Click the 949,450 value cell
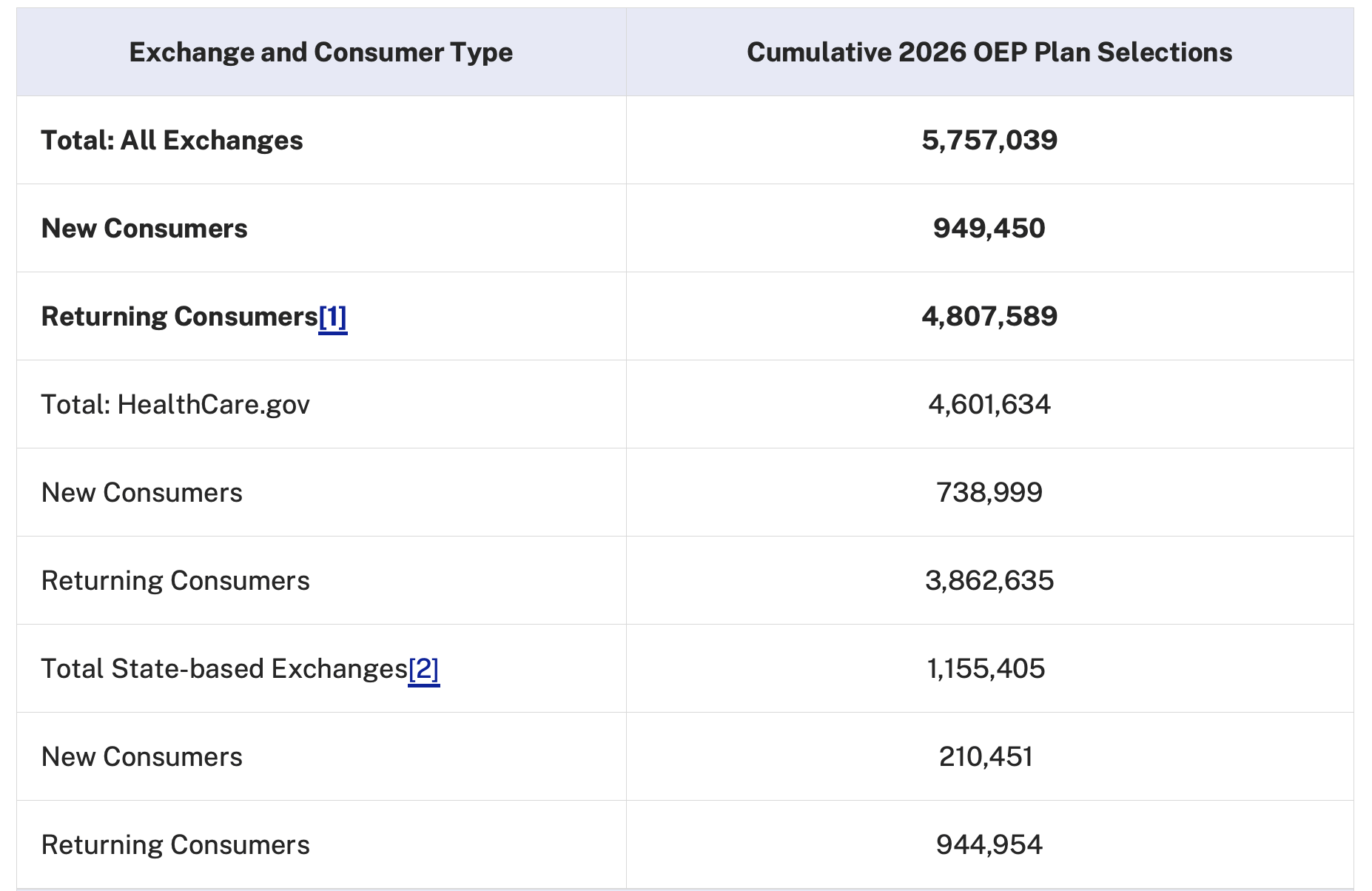Viewport: 1372px width, 891px height. pyautogui.click(x=989, y=229)
